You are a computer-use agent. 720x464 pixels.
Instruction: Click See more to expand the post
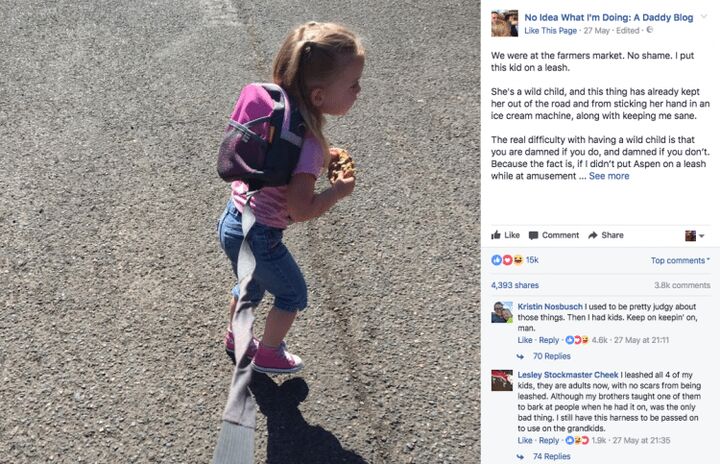[609, 176]
